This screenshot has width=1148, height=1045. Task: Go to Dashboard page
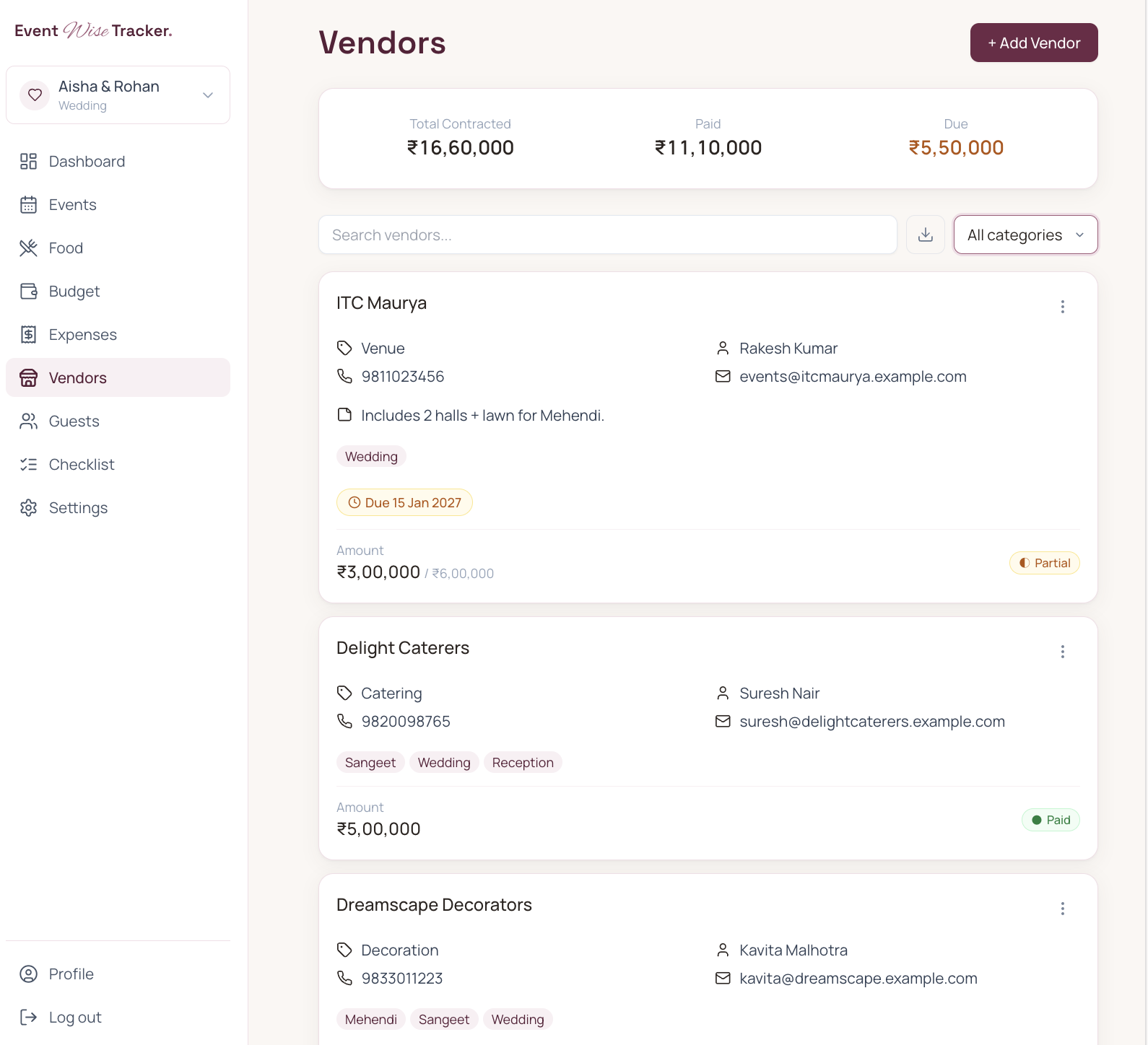118,162
